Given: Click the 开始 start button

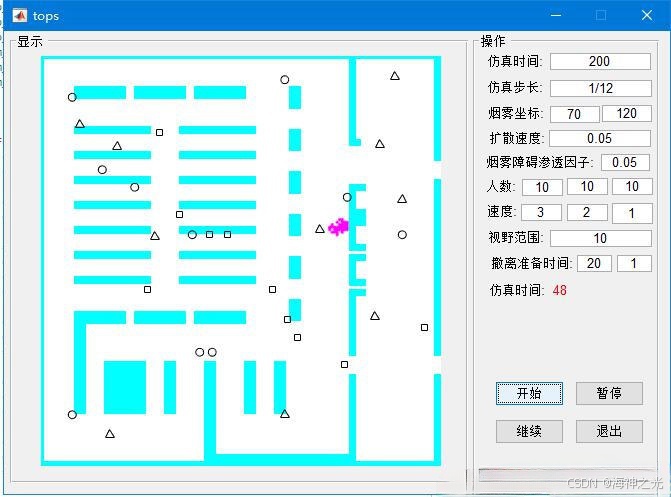Looking at the screenshot, I should click(x=529, y=393).
